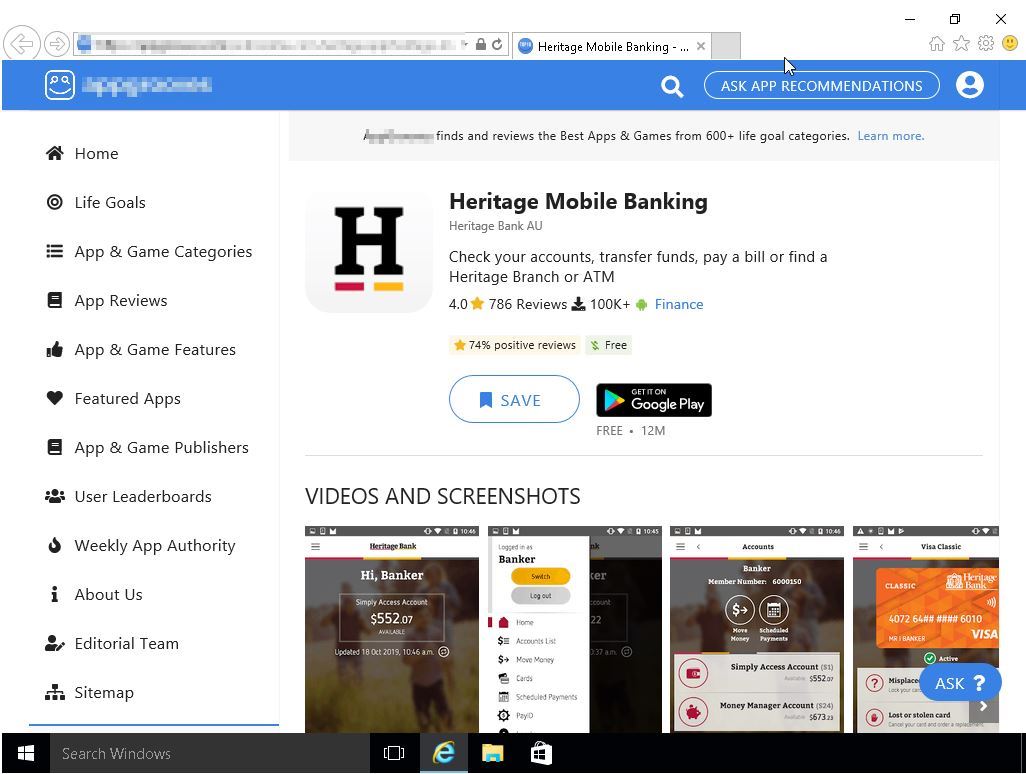Open Windows Store from taskbar

[x=541, y=754]
